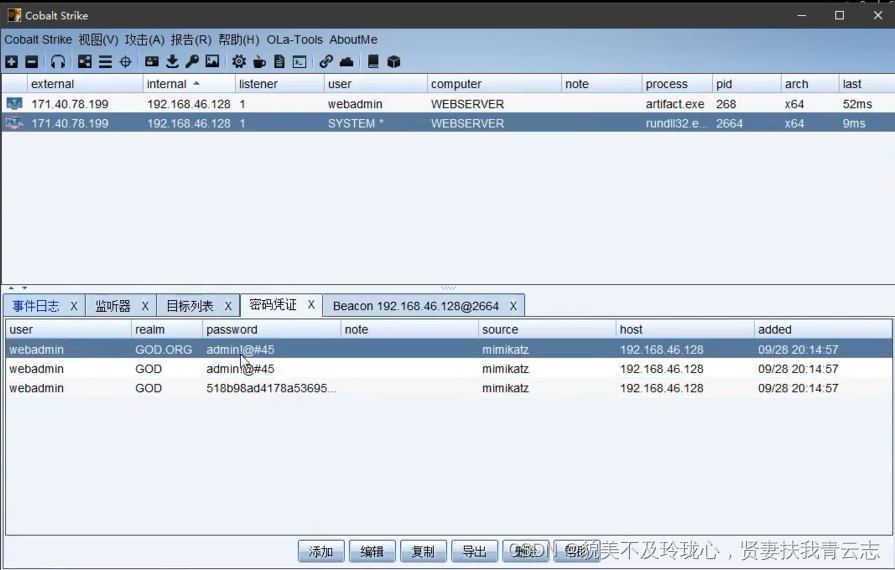The width and height of the screenshot is (895, 570).
Task: Sort sessions by the last column header
Action: tap(866, 84)
